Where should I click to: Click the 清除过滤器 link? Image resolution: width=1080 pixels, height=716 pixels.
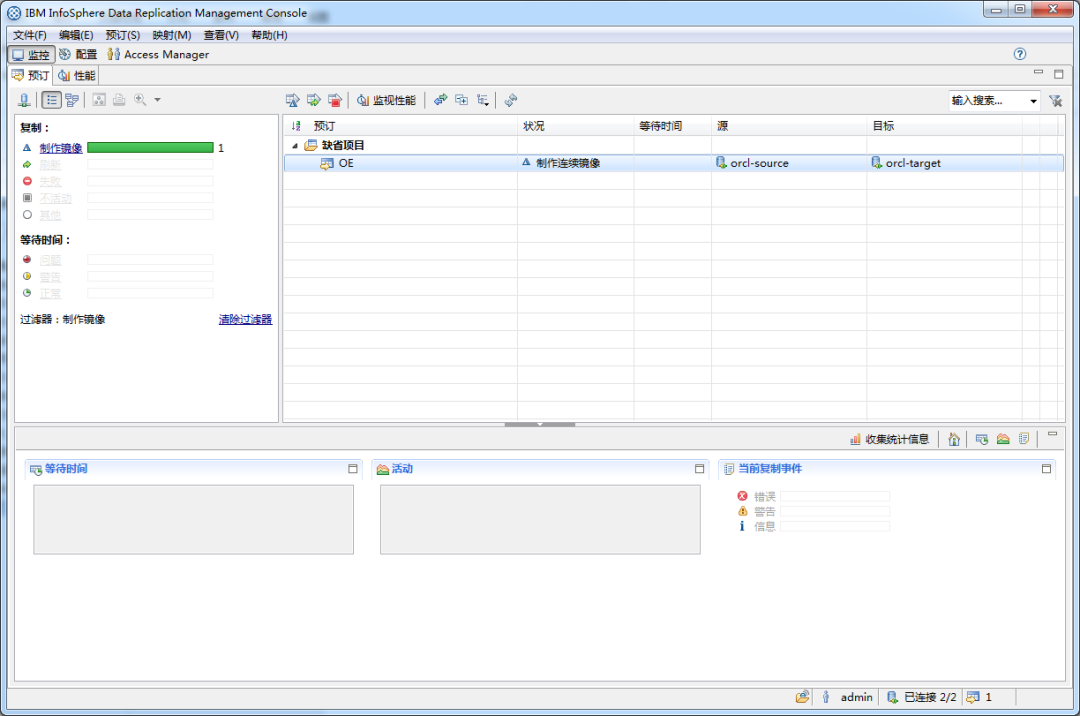245,319
